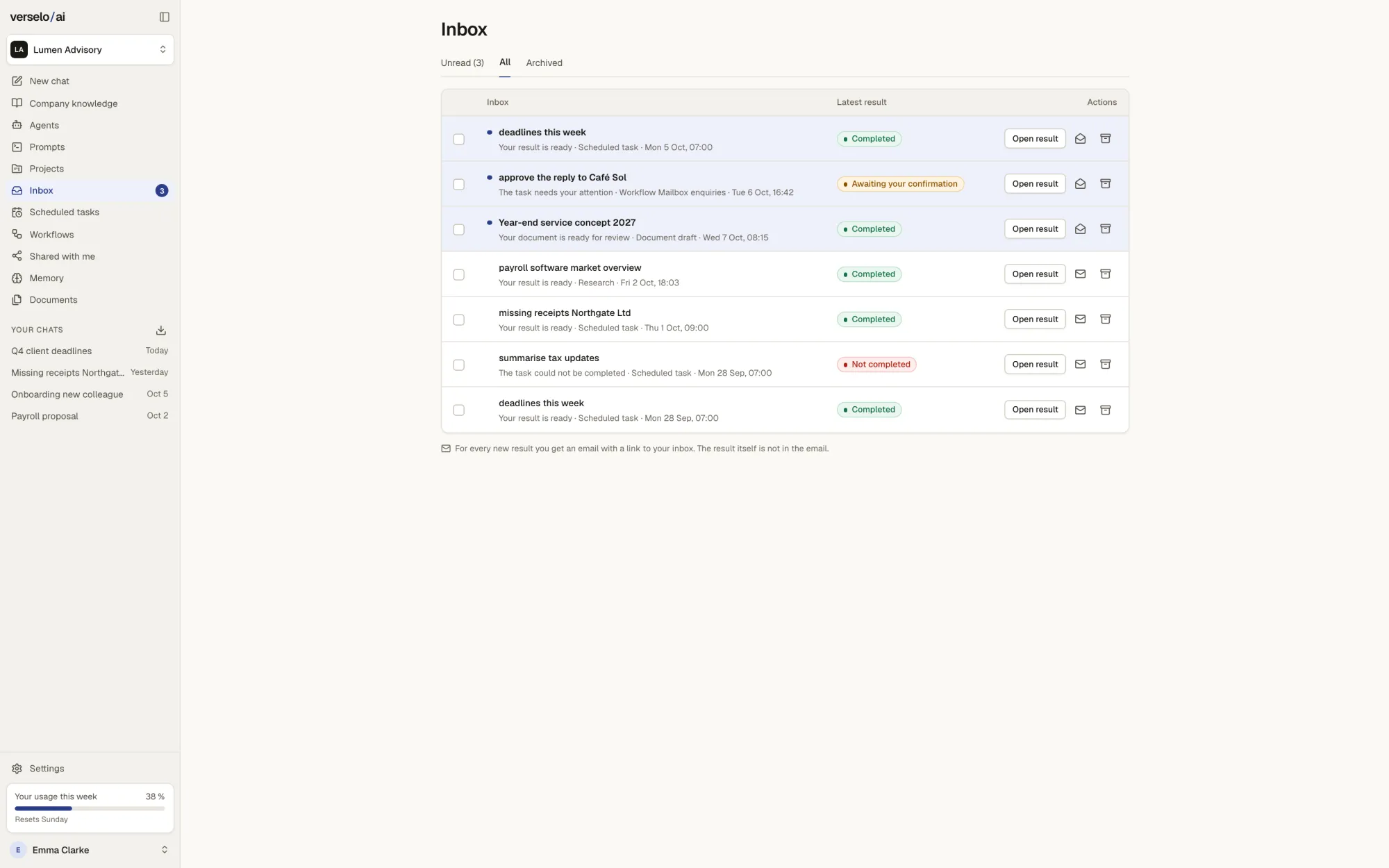Open Agents from the sidebar

point(90,125)
